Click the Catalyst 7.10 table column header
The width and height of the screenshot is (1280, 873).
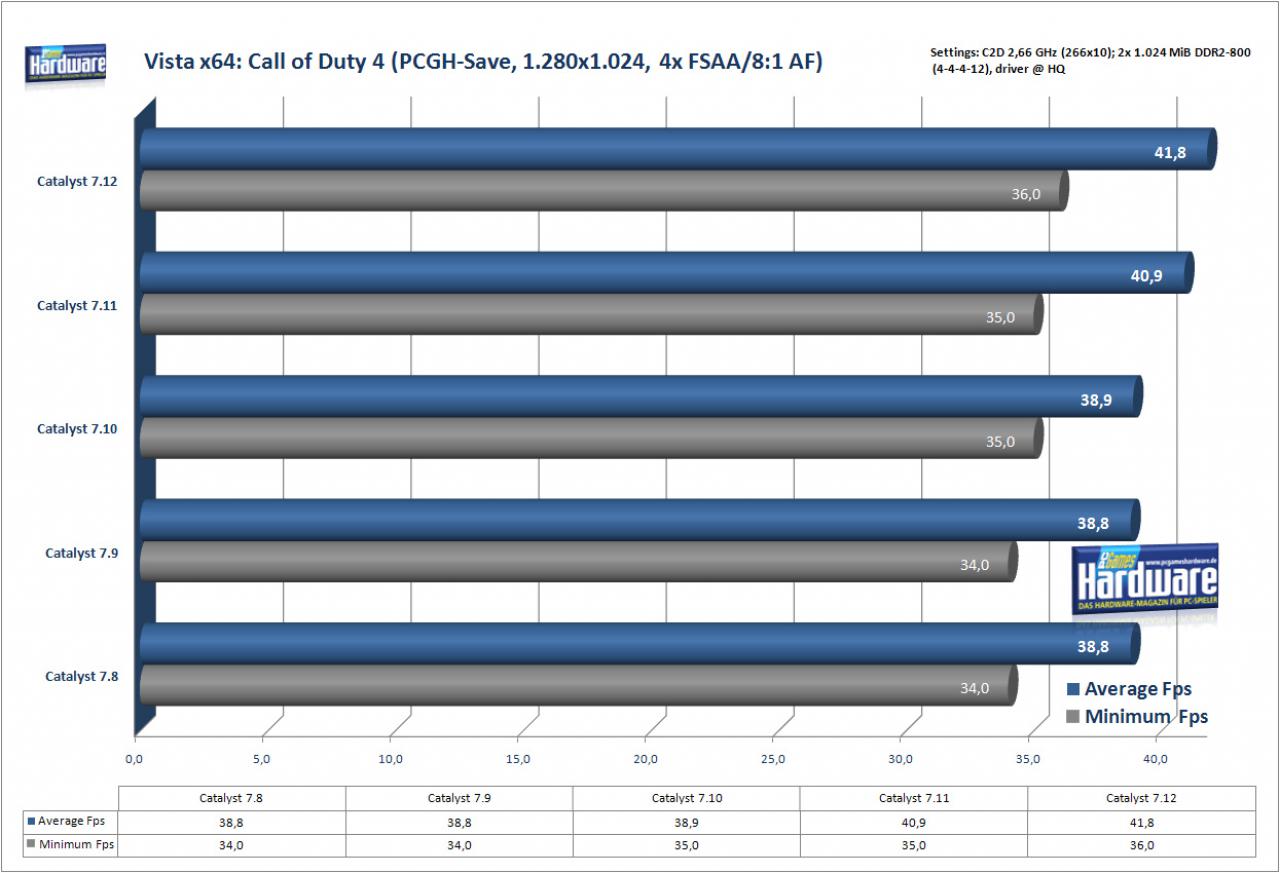pos(686,798)
